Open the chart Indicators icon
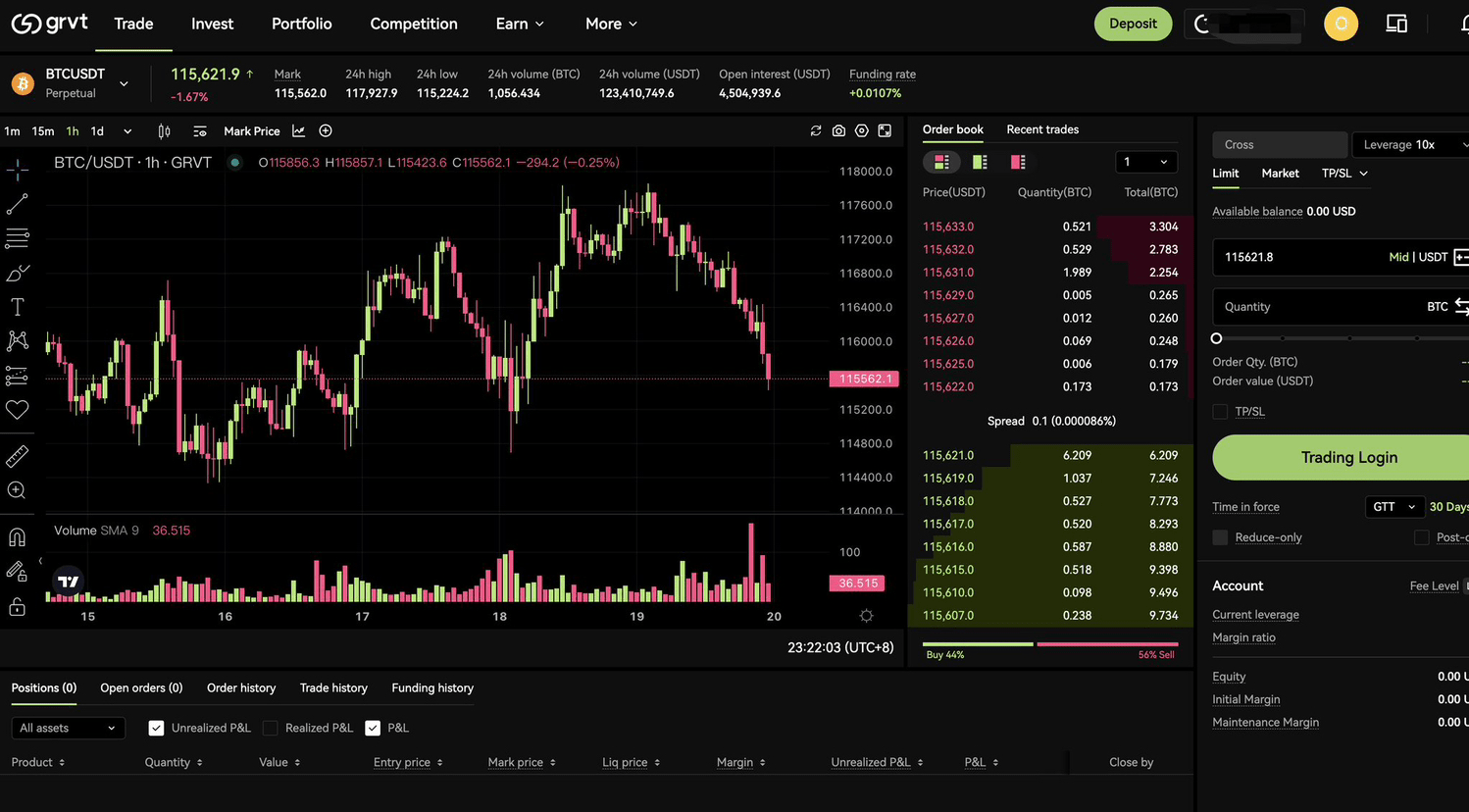The width and height of the screenshot is (1469, 812). tap(298, 130)
